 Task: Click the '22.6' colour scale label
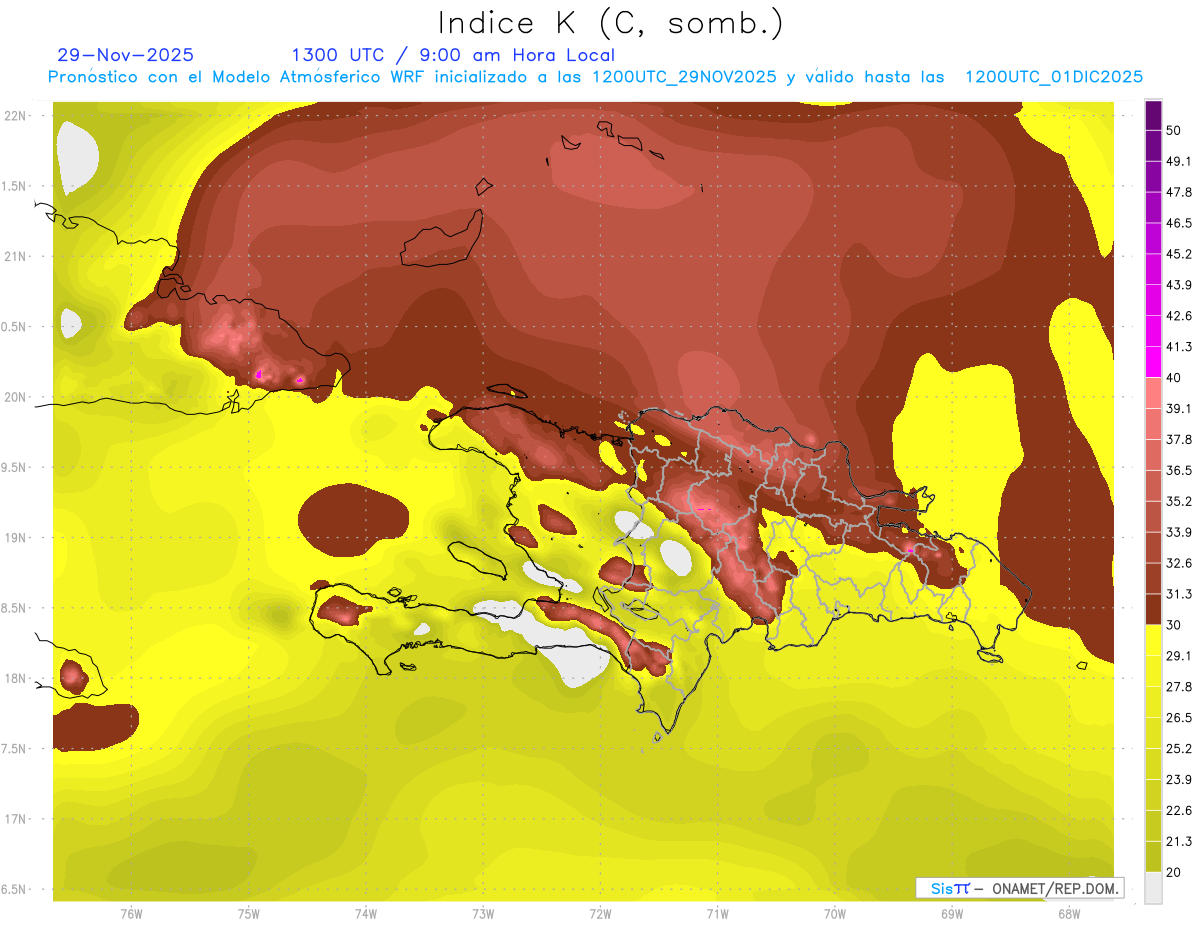tap(1179, 810)
